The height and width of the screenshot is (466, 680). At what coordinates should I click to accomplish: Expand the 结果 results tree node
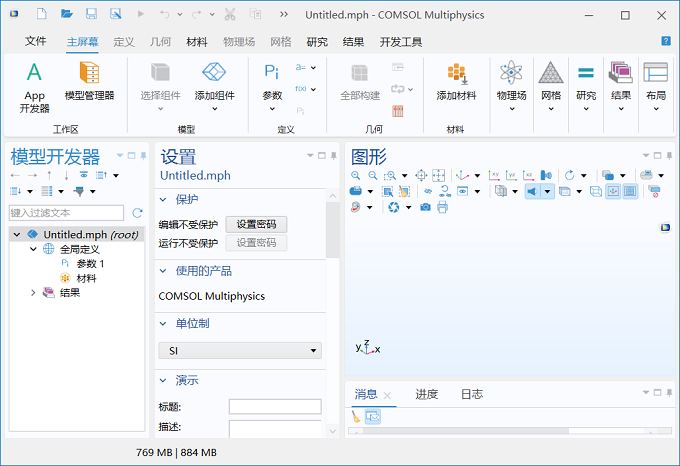pos(33,293)
